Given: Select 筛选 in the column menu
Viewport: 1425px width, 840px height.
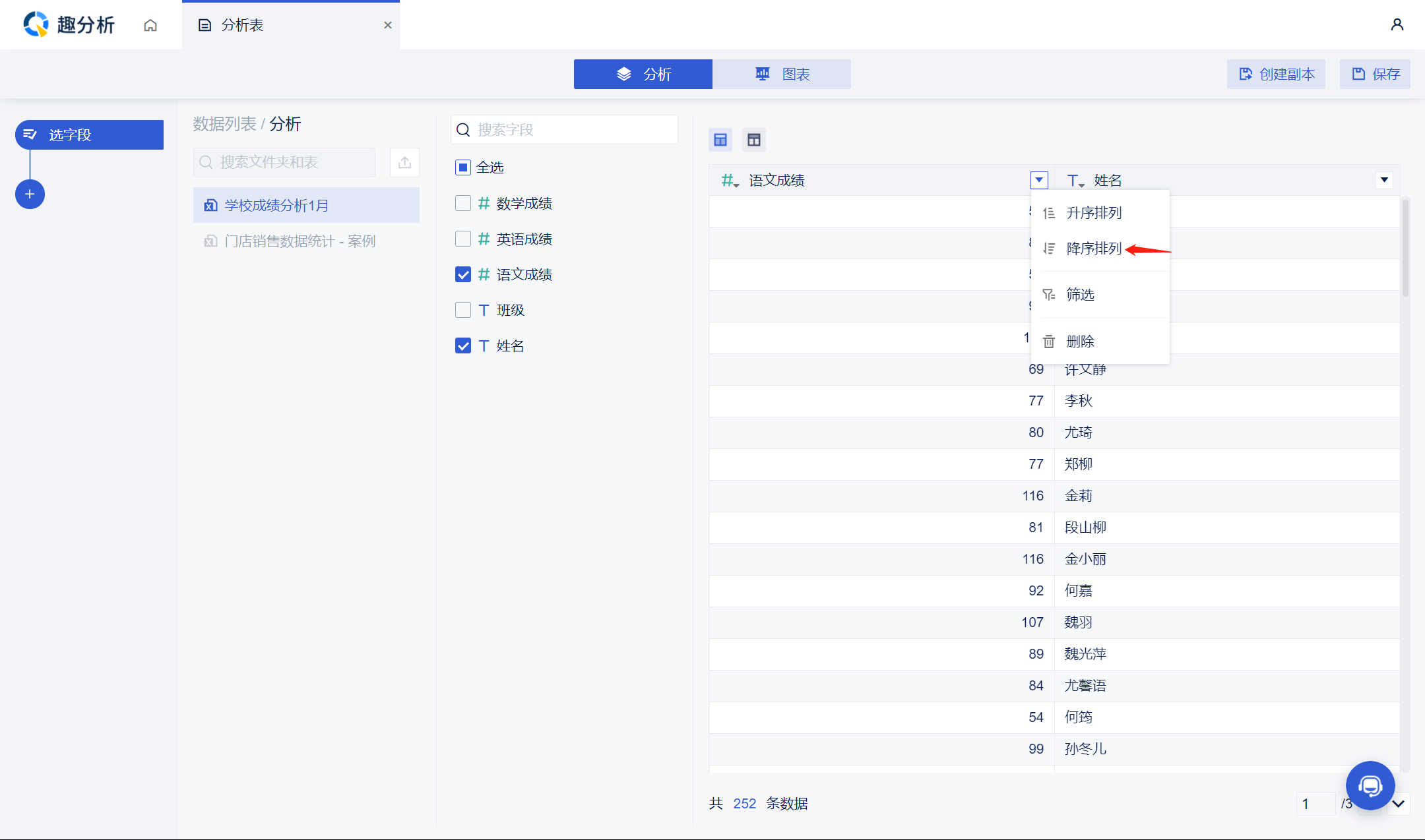Looking at the screenshot, I should pyautogui.click(x=1080, y=295).
